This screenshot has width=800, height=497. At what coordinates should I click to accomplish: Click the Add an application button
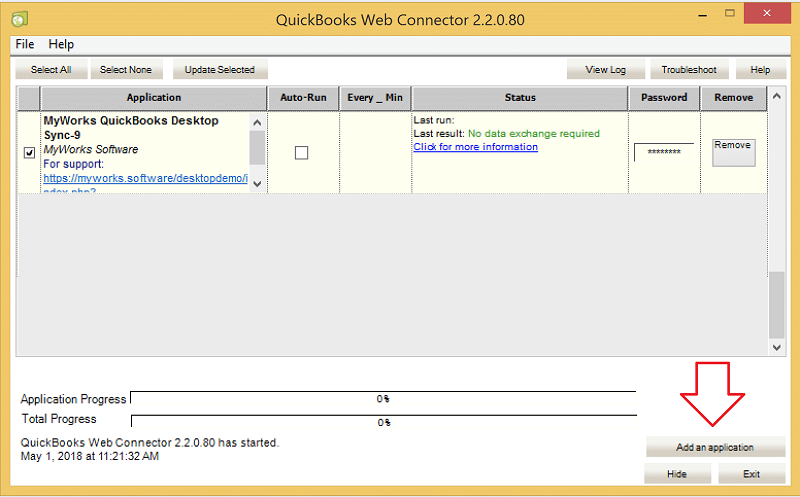point(715,447)
